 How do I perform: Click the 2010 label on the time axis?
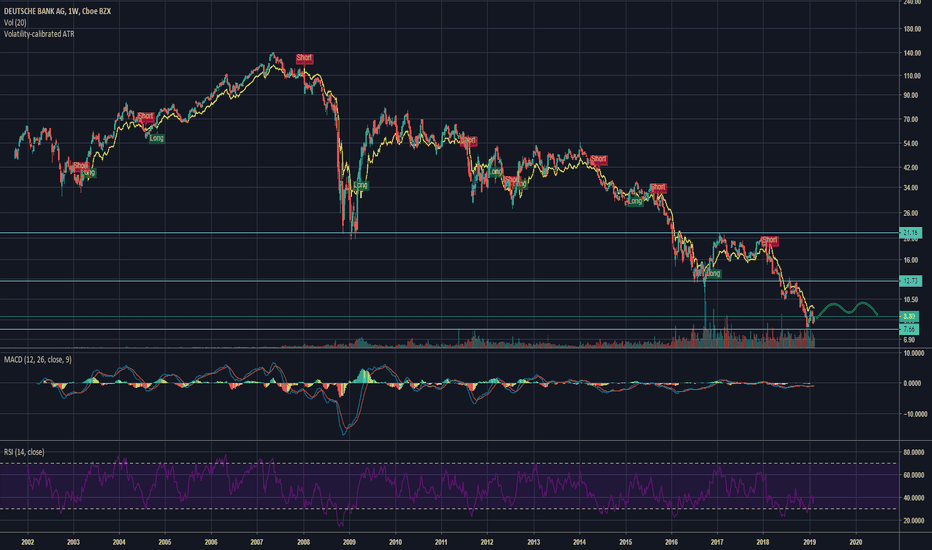coord(395,542)
